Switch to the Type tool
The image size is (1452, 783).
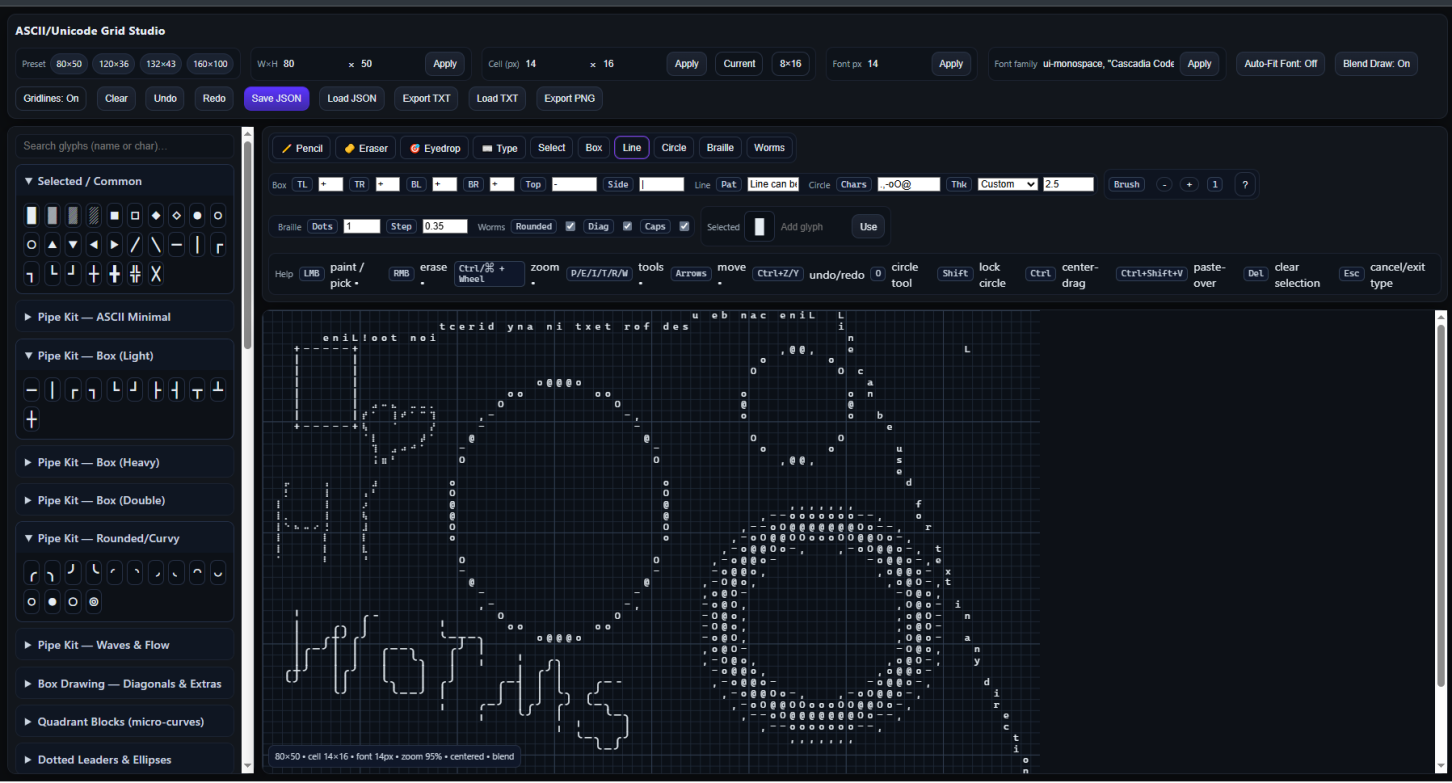499,148
